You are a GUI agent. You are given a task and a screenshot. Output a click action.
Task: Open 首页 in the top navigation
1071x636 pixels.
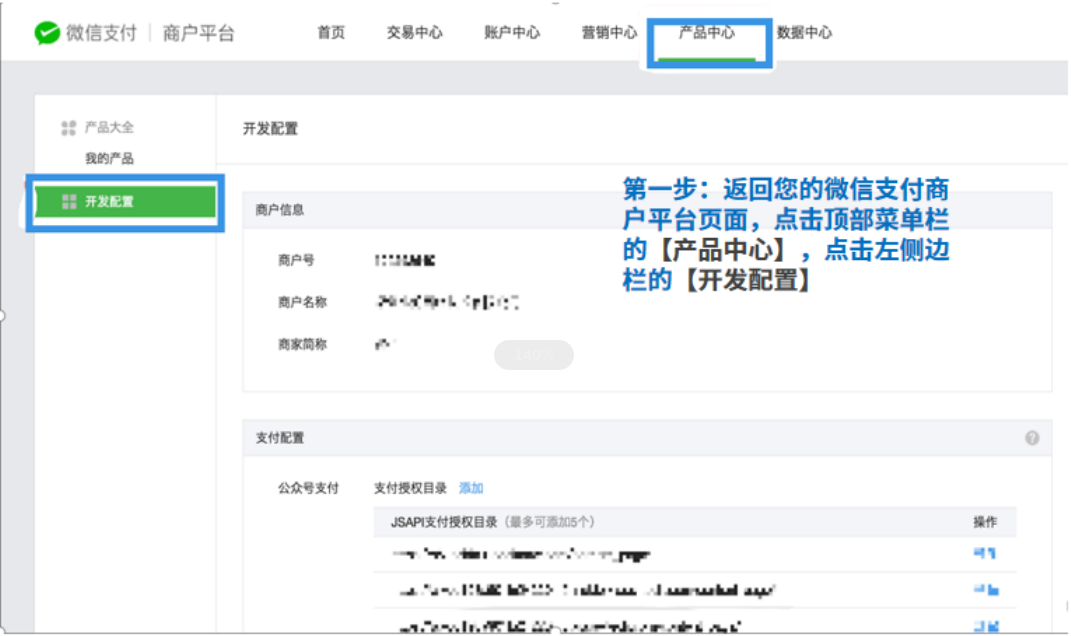click(x=331, y=32)
